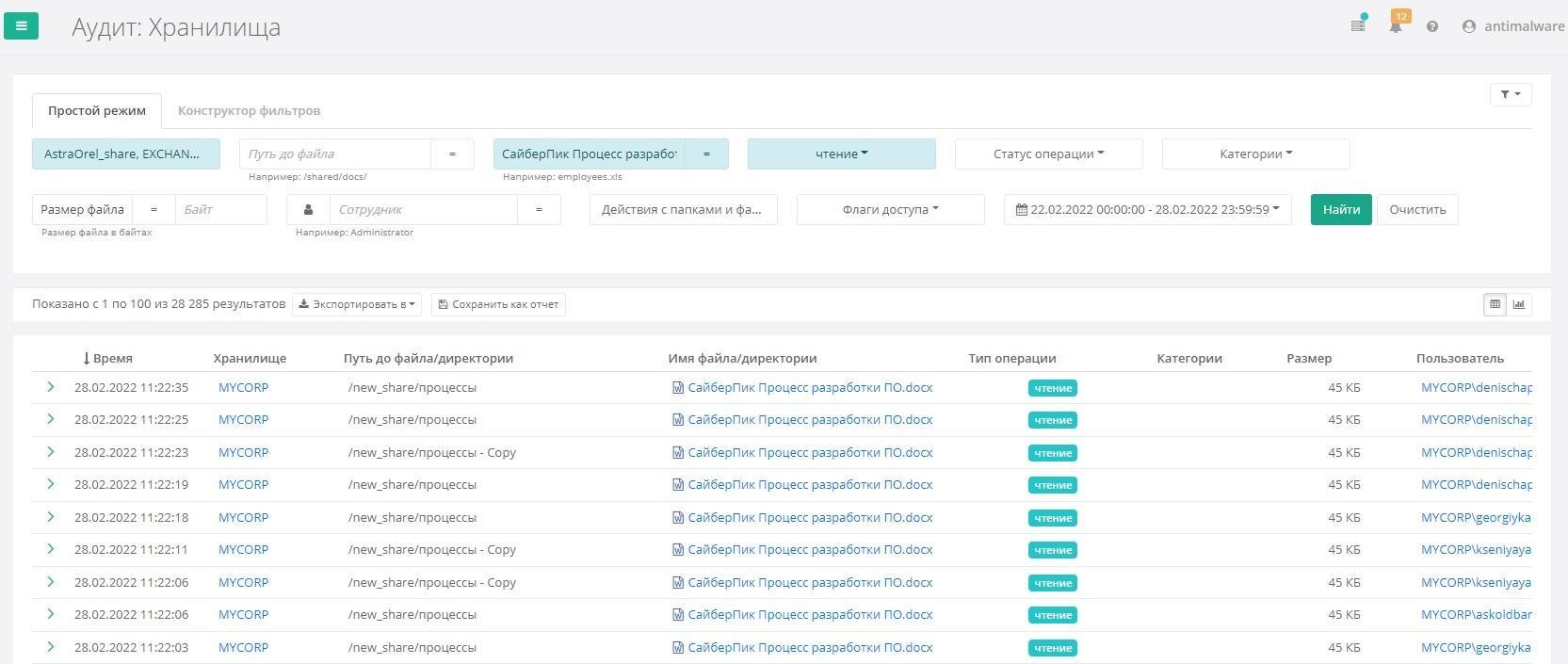Open the date range picker 22.02.2022 - 28.02.2022
The width and height of the screenshot is (1568, 664).
tap(1148, 209)
